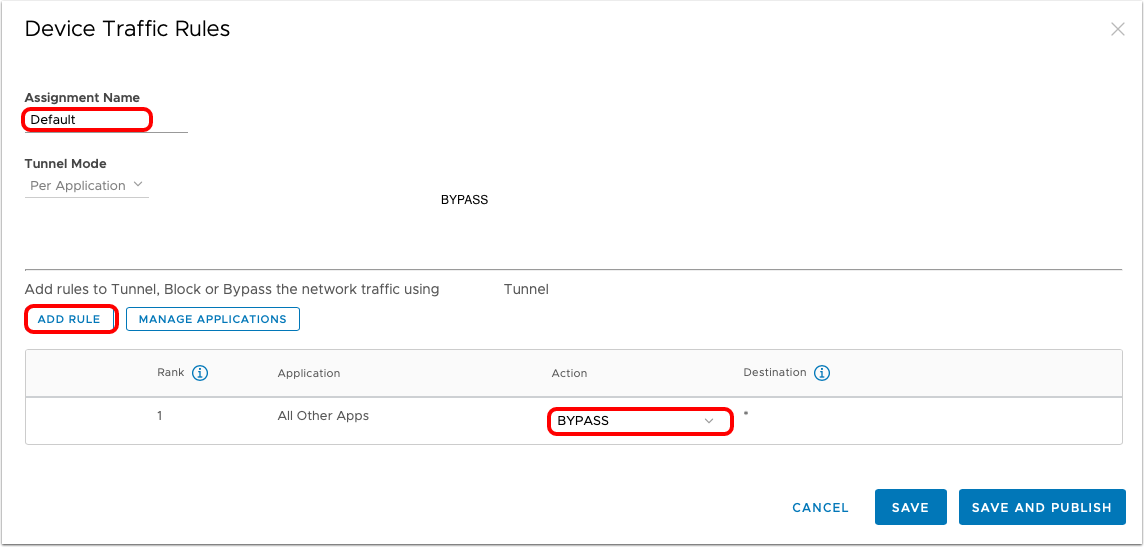This screenshot has height=547, width=1144.
Task: Select the All Other Apps row entry
Action: click(323, 416)
